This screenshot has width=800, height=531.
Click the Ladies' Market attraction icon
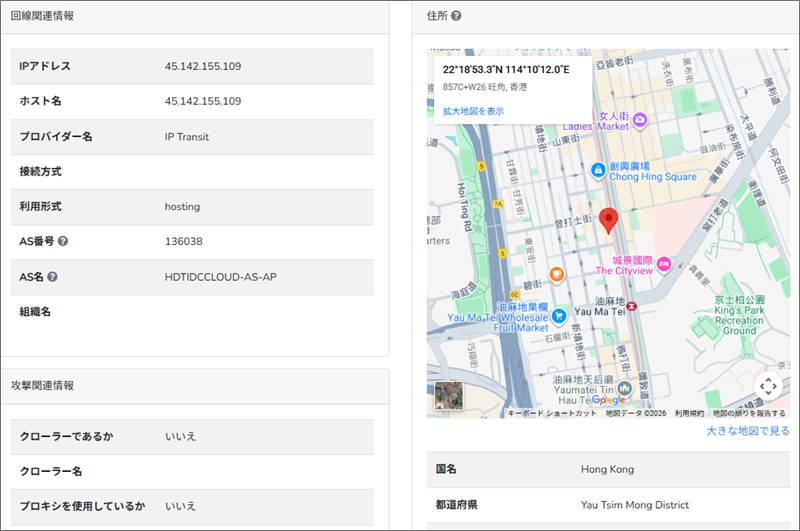(x=639, y=120)
